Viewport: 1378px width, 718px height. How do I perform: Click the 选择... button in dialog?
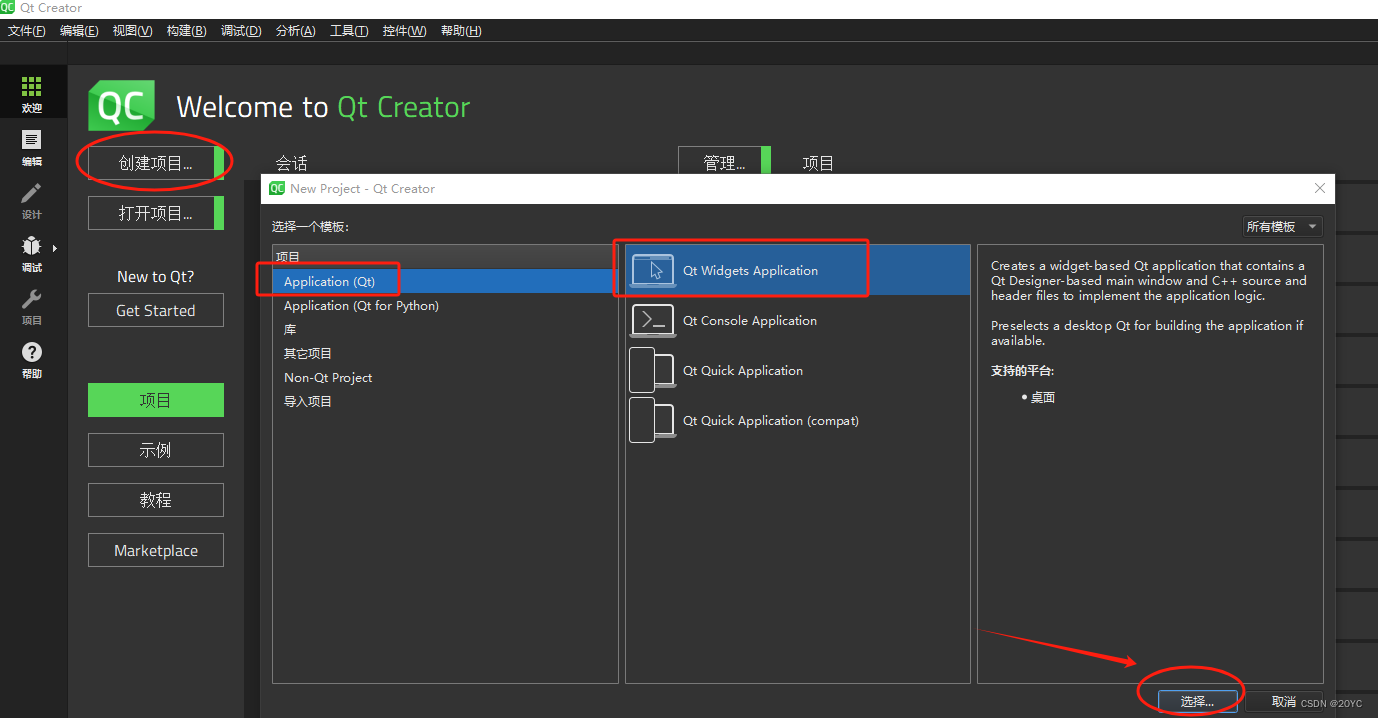(1197, 702)
